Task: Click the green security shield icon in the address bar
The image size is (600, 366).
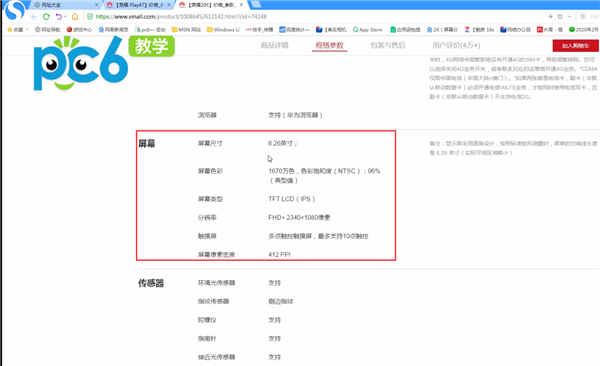Action: [x=90, y=16]
